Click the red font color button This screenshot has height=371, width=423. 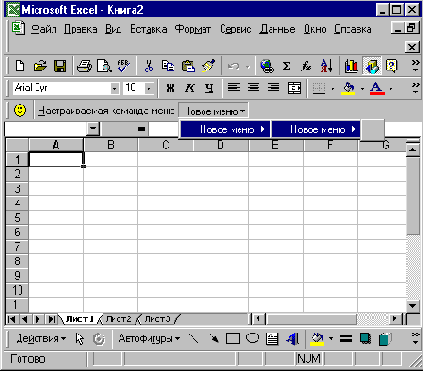[377, 89]
